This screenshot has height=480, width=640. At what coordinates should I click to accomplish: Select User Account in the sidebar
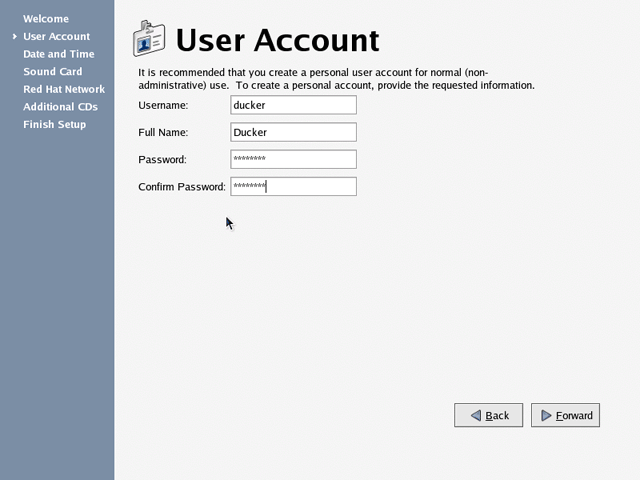56,37
